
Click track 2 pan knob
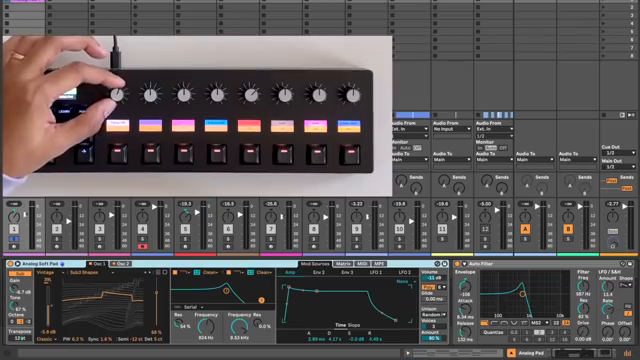pos(57,216)
